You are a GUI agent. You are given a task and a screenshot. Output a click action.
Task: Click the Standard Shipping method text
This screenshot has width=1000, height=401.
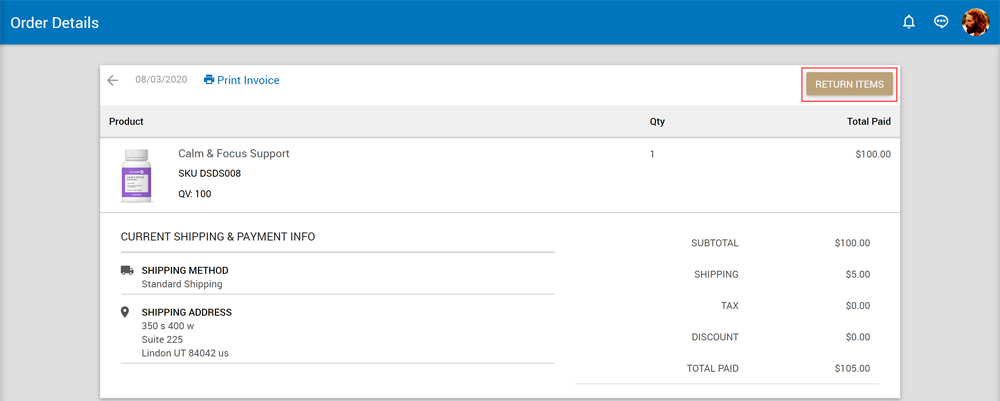pyautogui.click(x=182, y=284)
